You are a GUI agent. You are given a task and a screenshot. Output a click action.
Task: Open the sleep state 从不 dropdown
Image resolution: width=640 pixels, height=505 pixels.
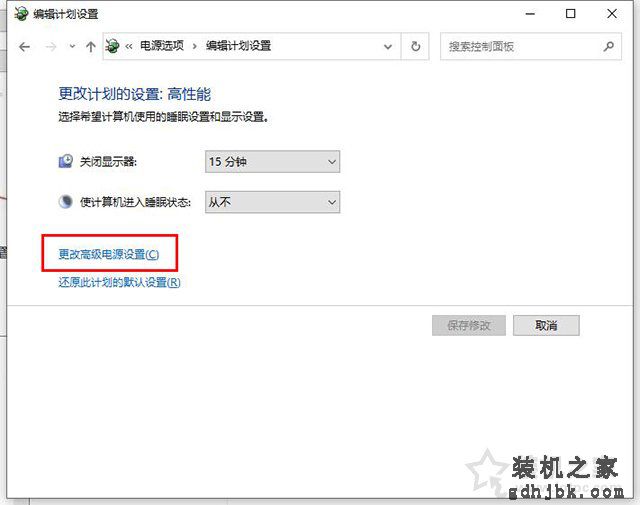272,202
